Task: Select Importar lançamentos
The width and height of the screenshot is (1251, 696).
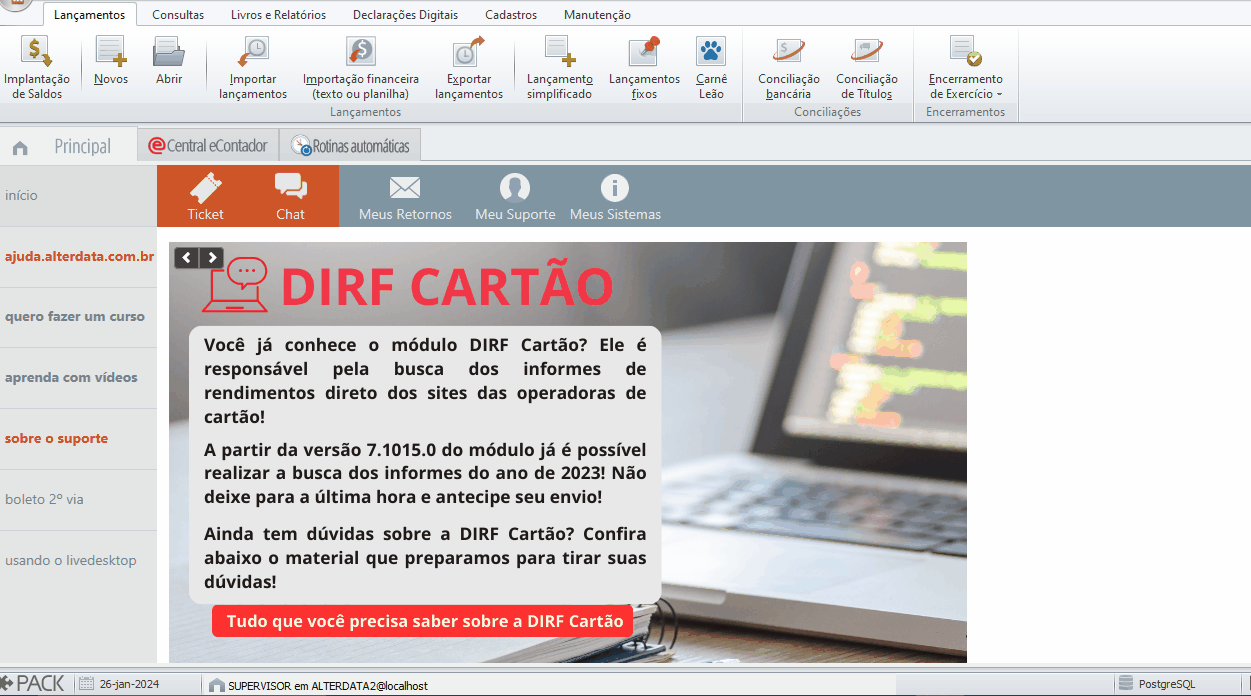Action: pos(253,67)
